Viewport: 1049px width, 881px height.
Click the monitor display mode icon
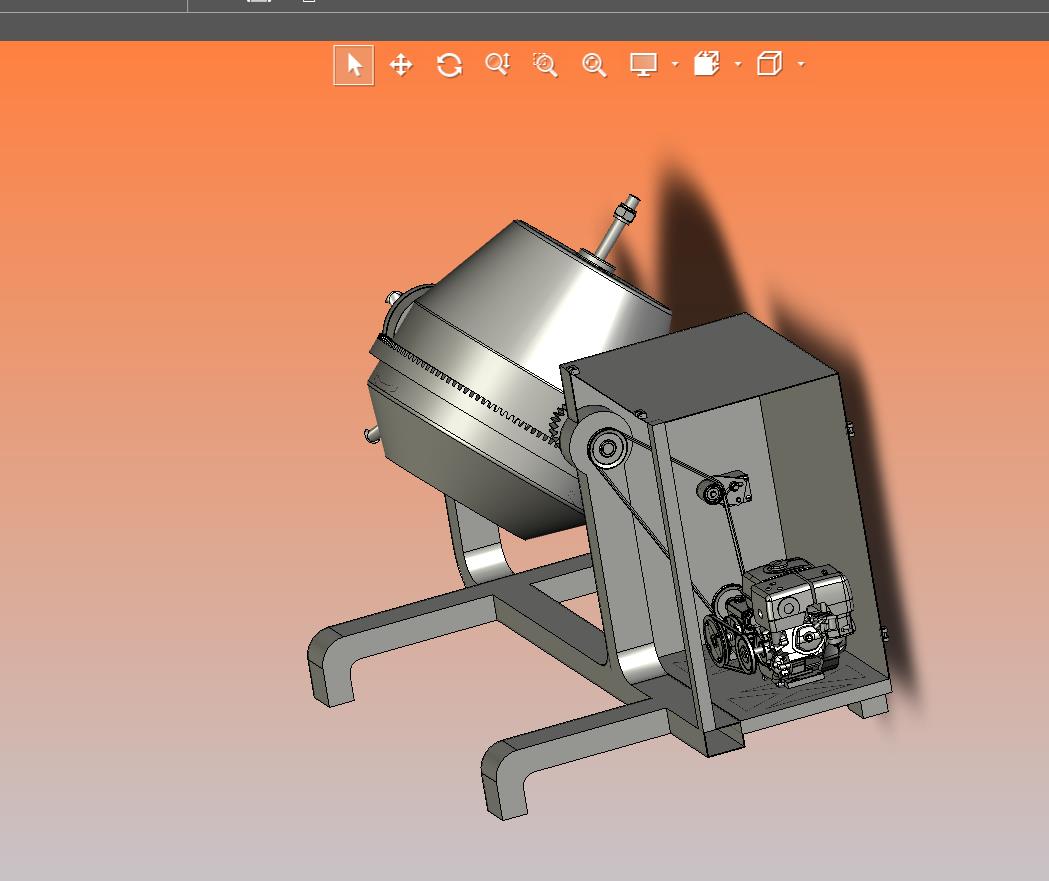point(644,65)
